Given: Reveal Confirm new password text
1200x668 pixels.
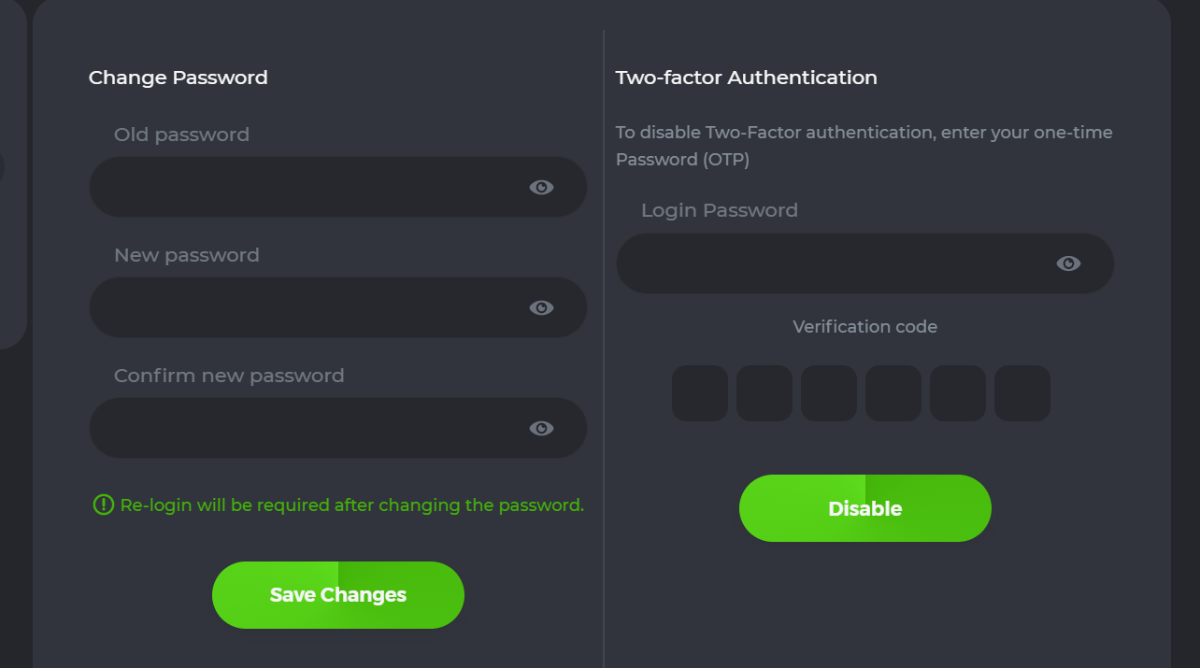Looking at the screenshot, I should [541, 428].
